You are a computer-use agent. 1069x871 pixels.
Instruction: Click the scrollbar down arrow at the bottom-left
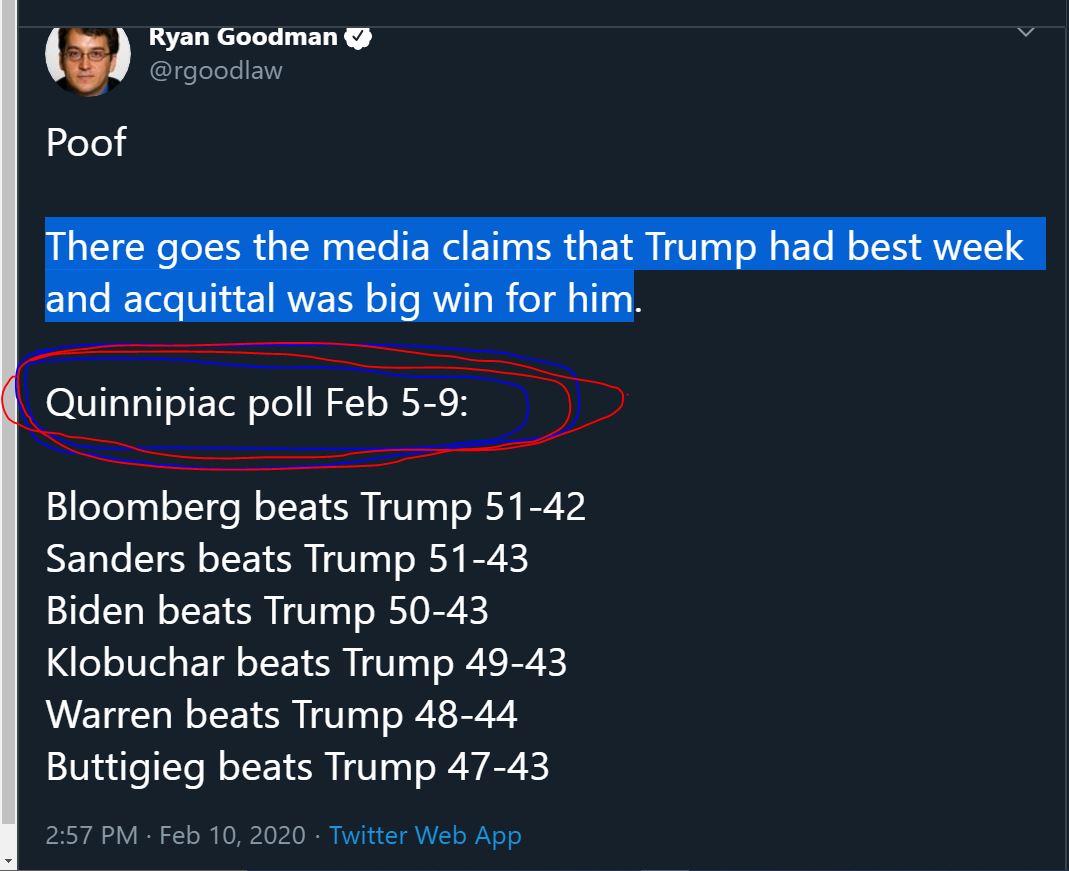click(x=7, y=860)
